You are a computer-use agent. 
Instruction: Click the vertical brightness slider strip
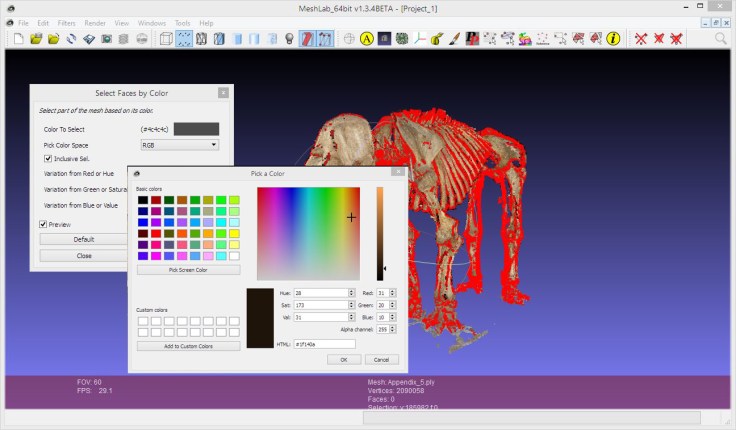point(380,233)
